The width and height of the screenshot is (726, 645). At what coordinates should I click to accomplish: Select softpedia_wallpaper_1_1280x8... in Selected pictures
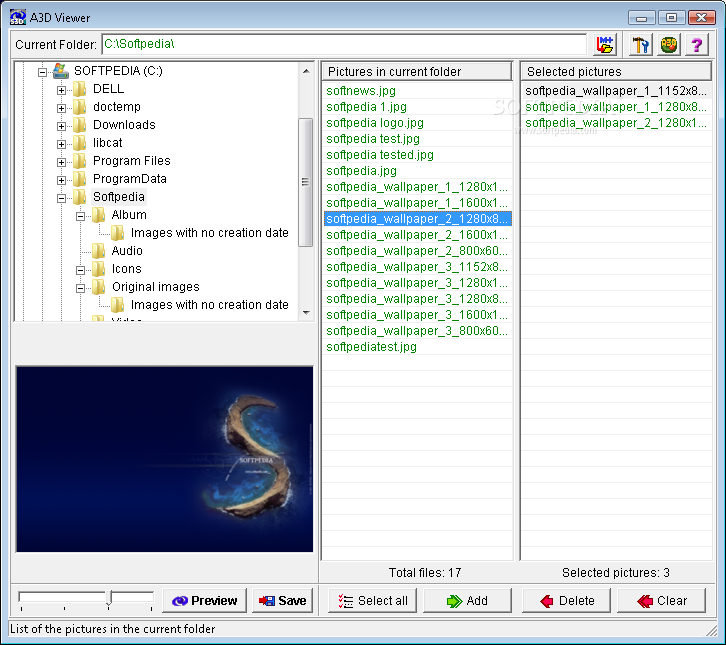click(x=617, y=106)
